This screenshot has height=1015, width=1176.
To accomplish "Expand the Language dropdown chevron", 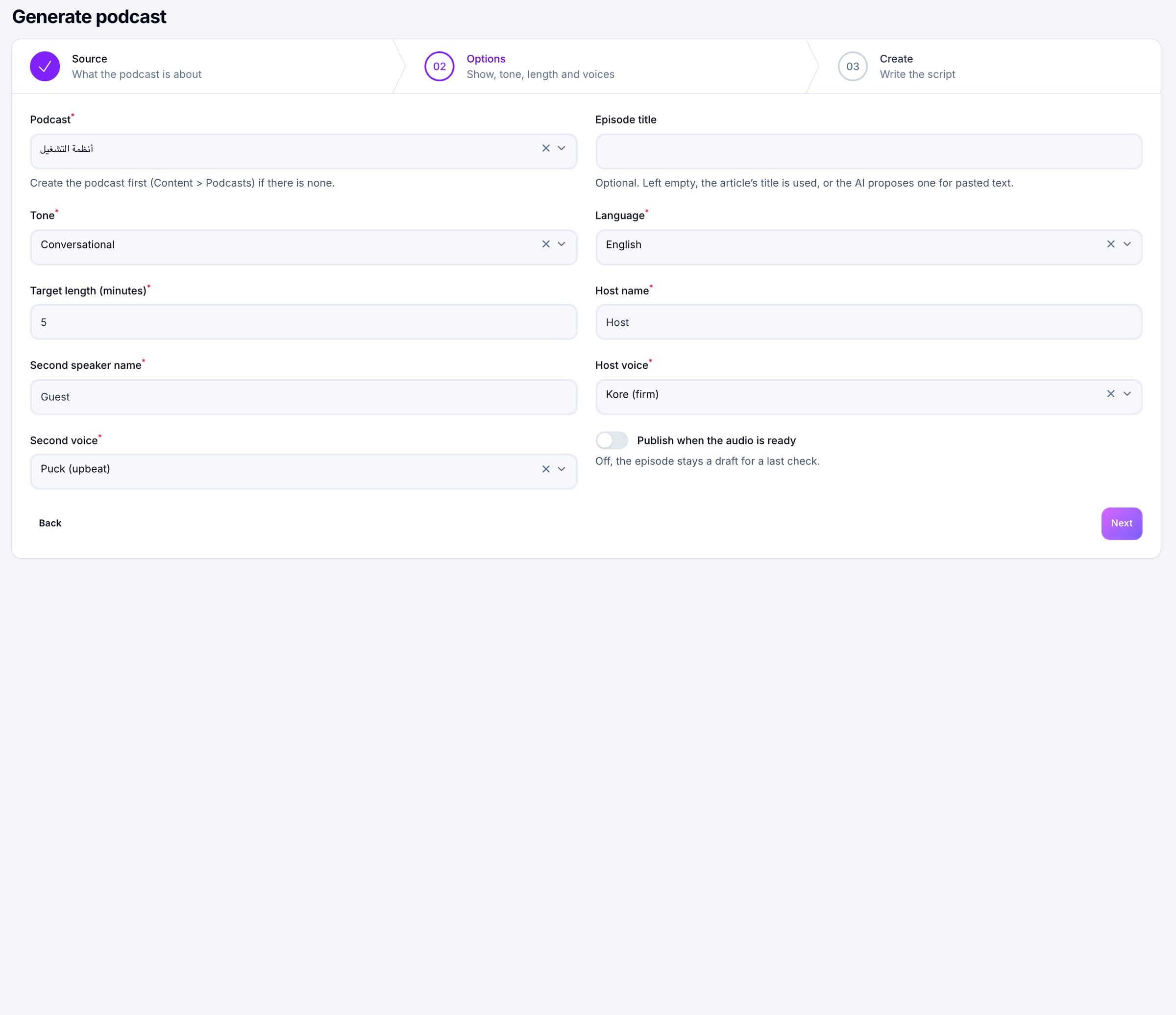I will point(1127,244).
